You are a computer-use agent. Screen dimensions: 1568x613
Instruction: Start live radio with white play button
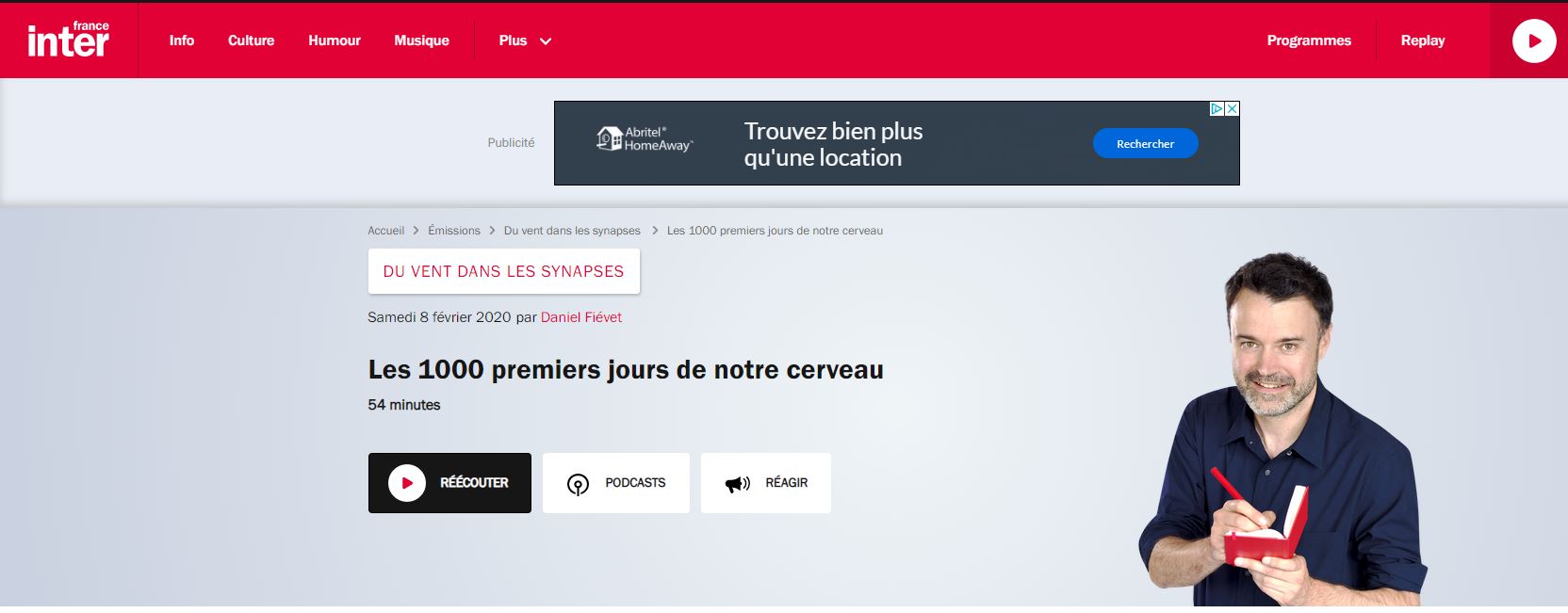click(1533, 41)
